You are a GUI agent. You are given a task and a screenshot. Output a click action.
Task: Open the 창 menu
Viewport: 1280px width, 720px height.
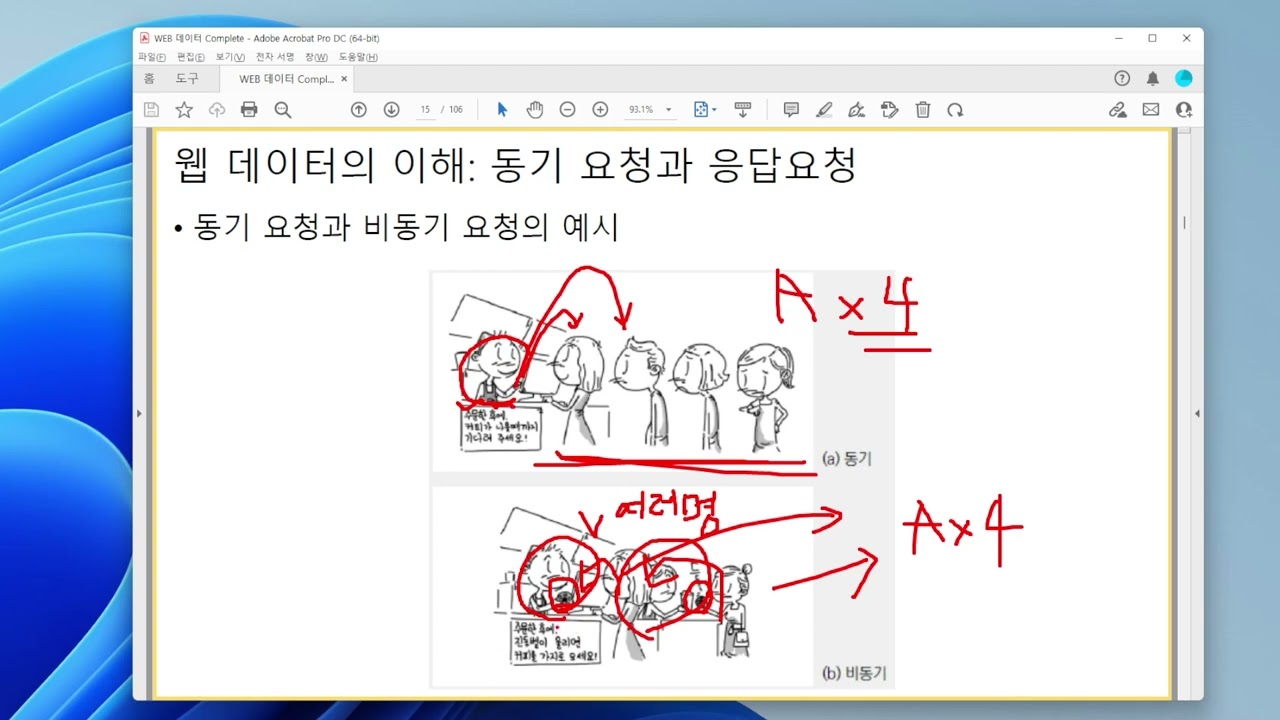tap(316, 57)
